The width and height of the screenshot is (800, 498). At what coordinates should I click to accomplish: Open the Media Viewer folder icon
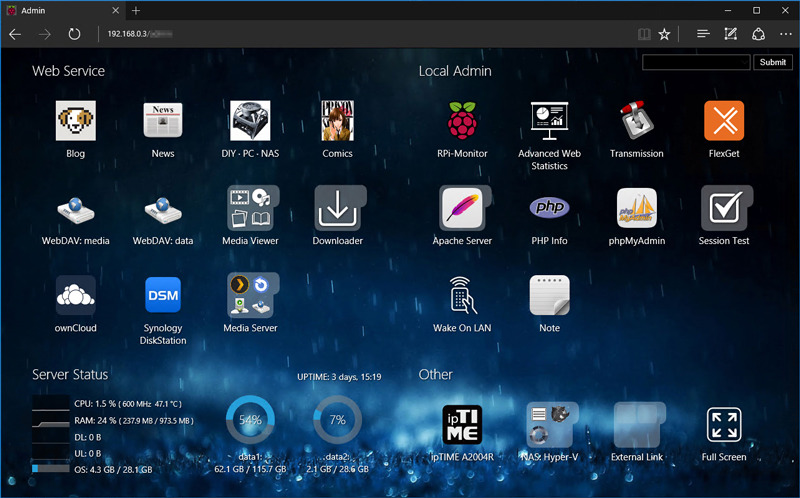click(x=253, y=208)
